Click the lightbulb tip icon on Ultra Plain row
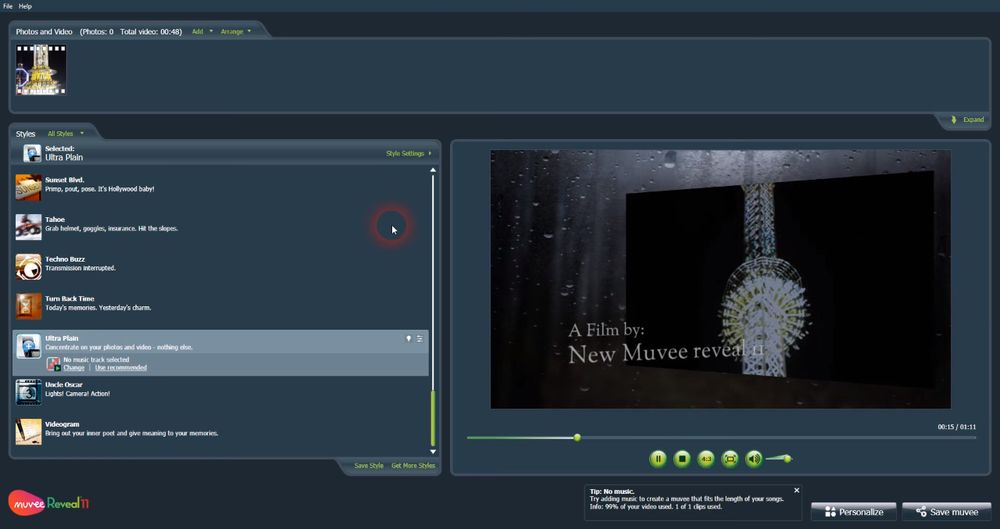Viewport: 1000px width, 529px height. [409, 339]
